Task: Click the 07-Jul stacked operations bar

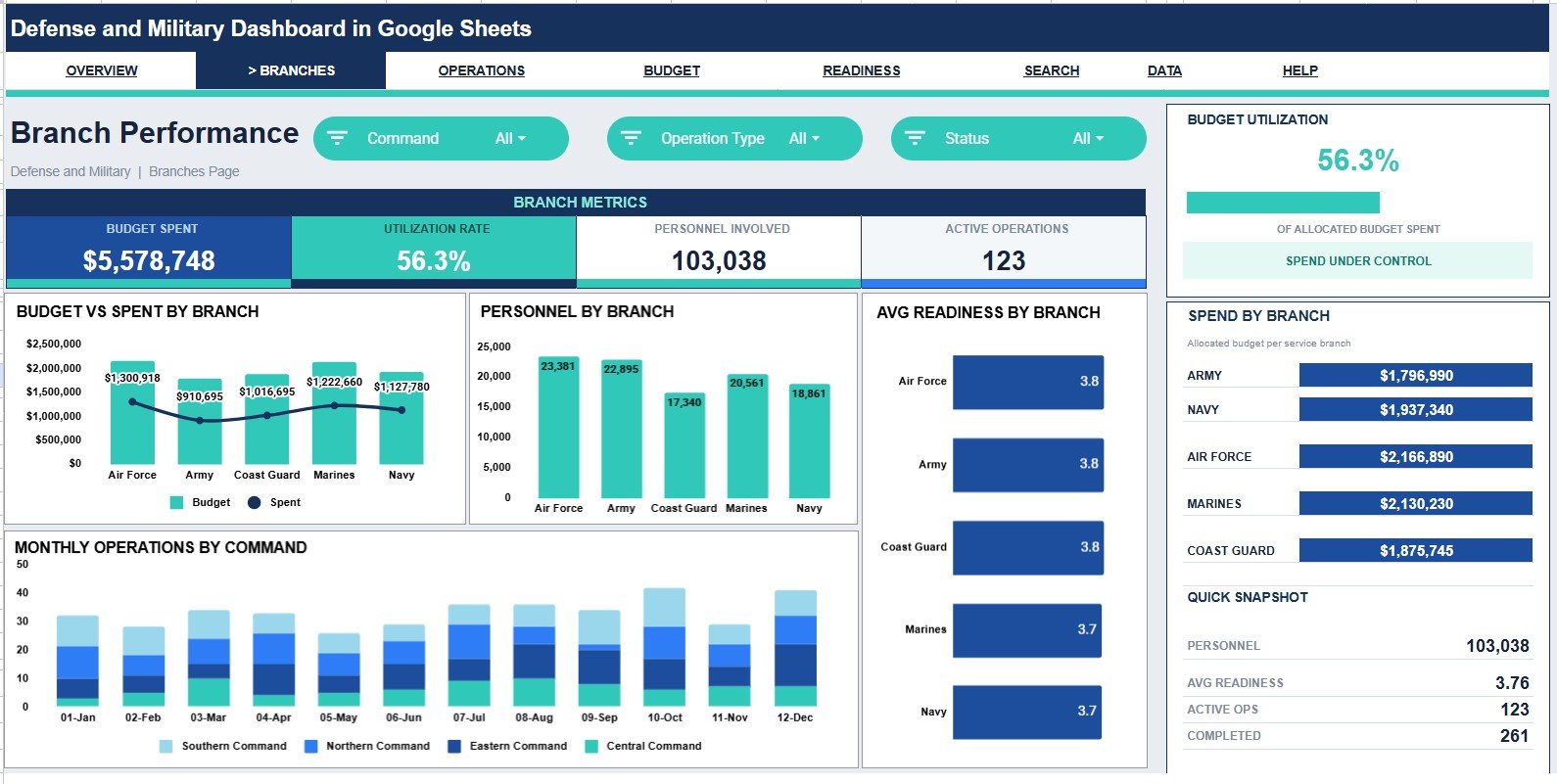Action: pyautogui.click(x=469, y=656)
